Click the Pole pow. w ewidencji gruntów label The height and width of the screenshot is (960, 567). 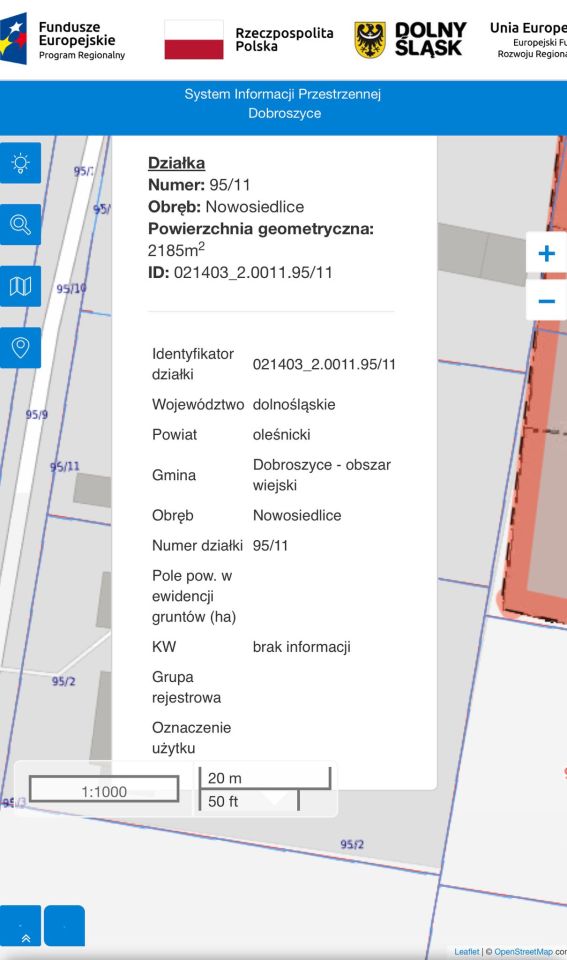[194, 596]
